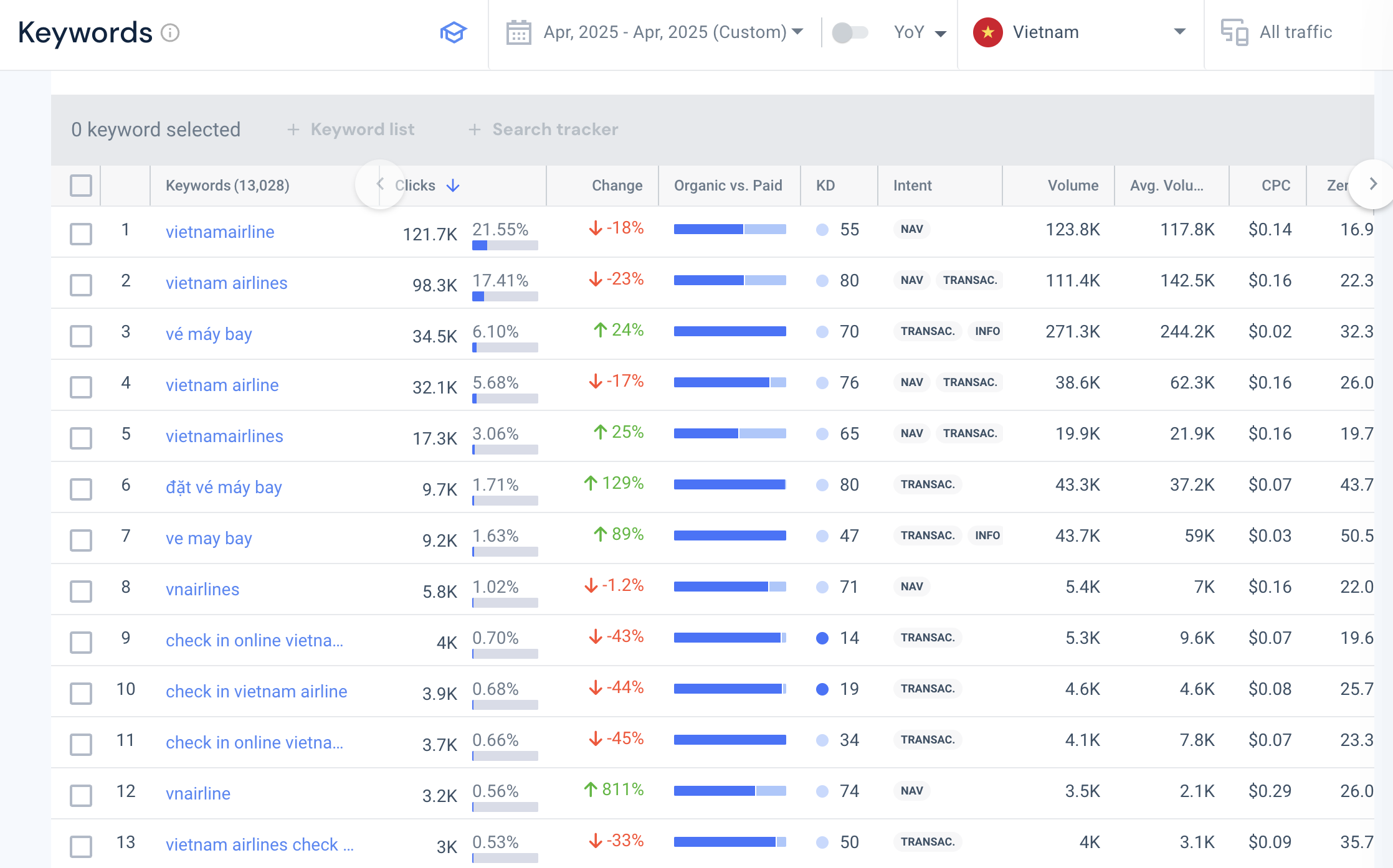This screenshot has height=868, width=1393.
Task: Click the INFO badge in ve may bay row
Action: pyautogui.click(x=987, y=535)
